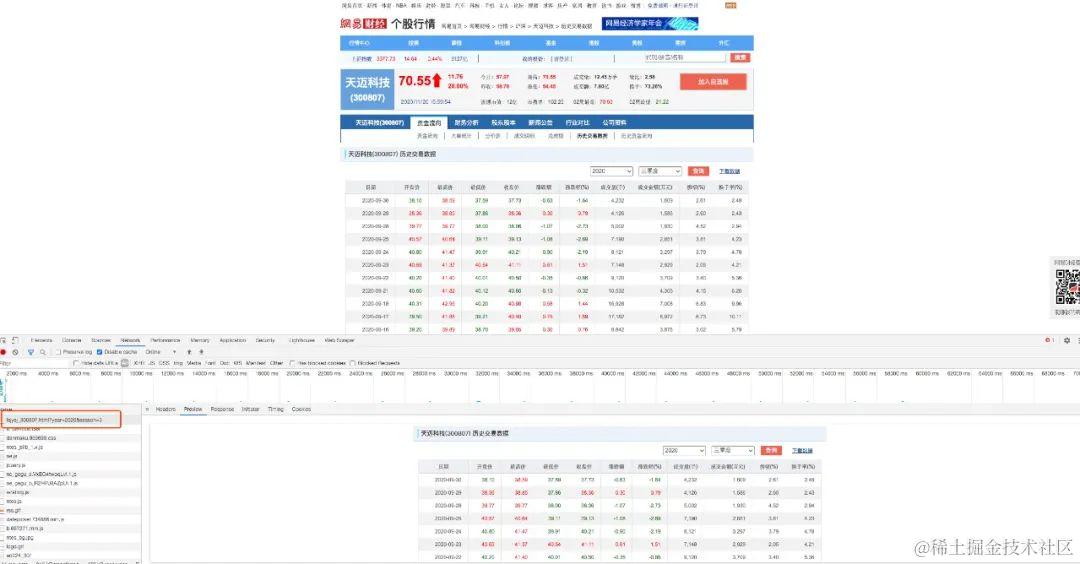Select the jquery.js request row

tap(72, 465)
